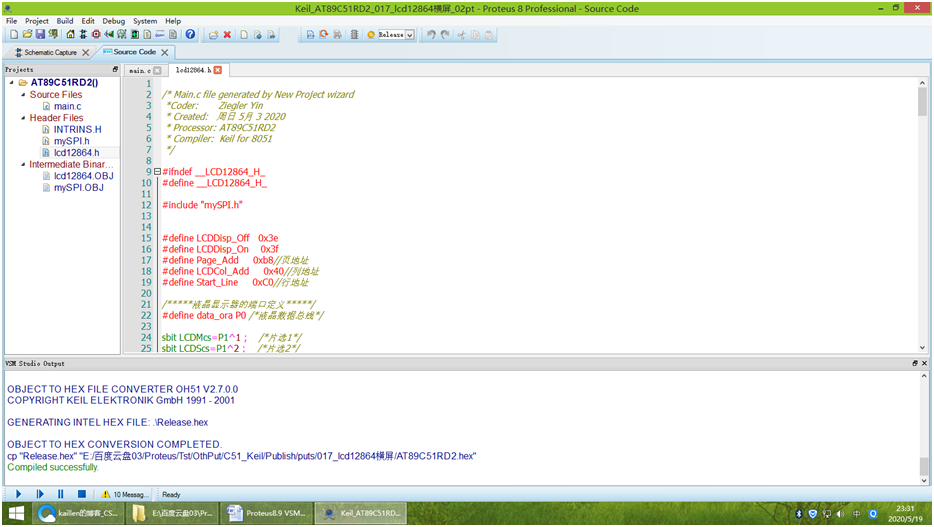The height and width of the screenshot is (527, 934).
Task: Open the Proteus8.9 VSM taskbar item
Action: pyautogui.click(x=266, y=513)
